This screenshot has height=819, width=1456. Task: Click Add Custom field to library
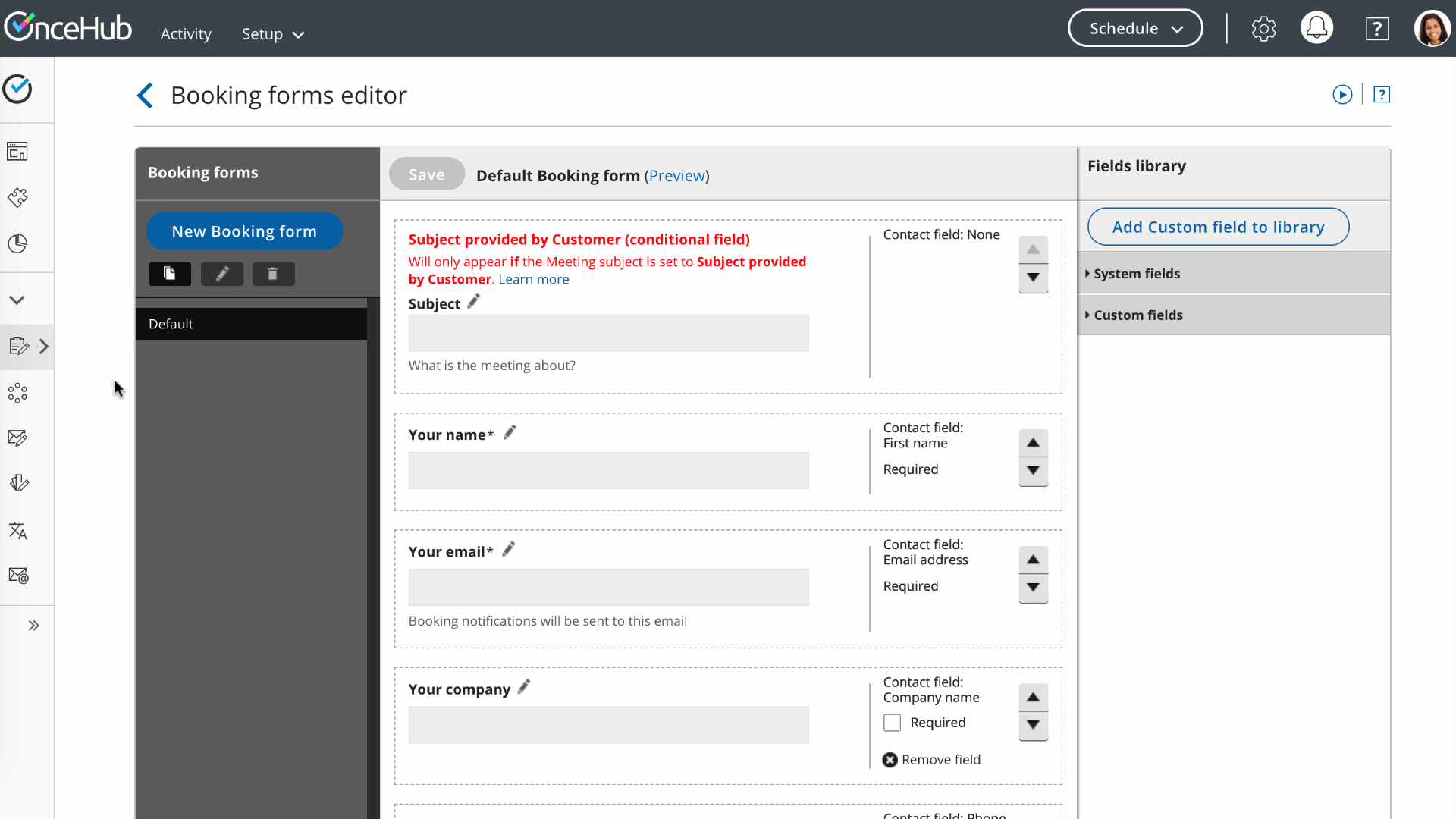point(1218,227)
